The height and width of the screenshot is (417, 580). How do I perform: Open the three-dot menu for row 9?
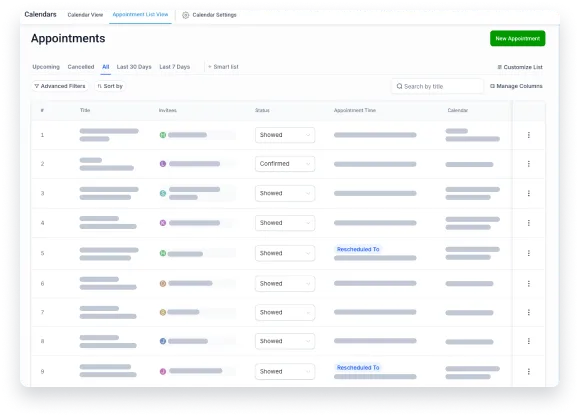(x=529, y=371)
